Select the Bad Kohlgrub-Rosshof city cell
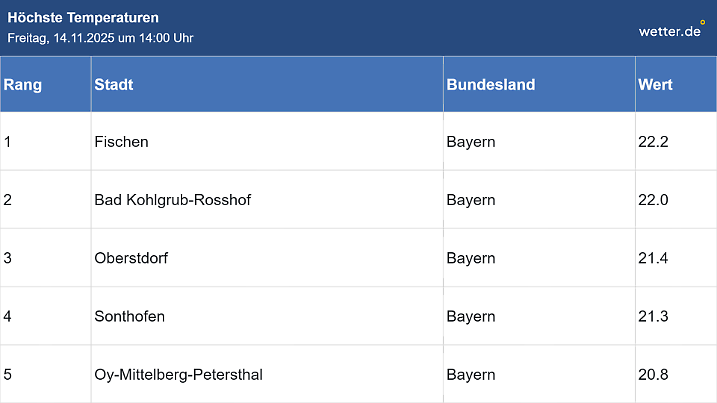Screen dimensions: 717x403 click(172, 200)
